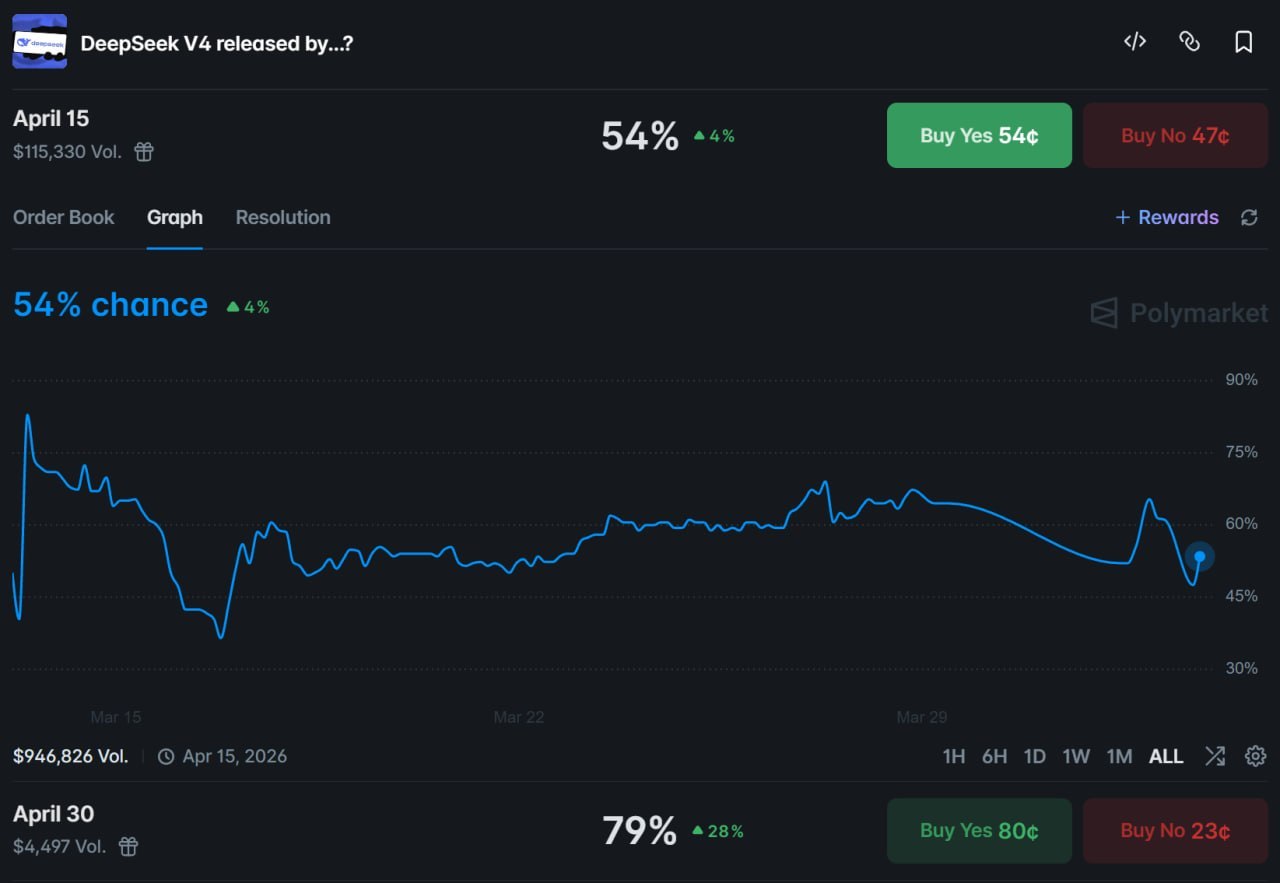Click Buy No 47¢ for April 15

pyautogui.click(x=1175, y=135)
